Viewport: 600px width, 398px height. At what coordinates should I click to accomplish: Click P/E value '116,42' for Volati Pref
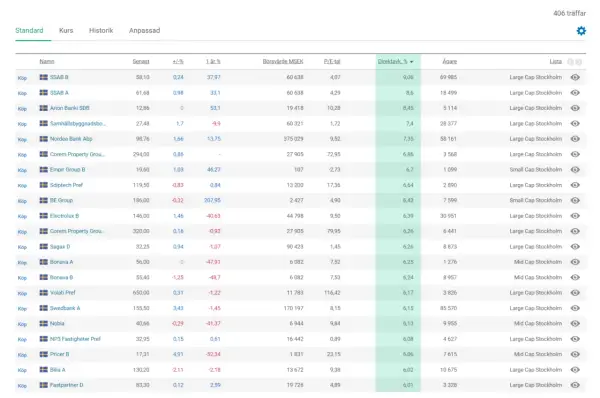click(332, 293)
